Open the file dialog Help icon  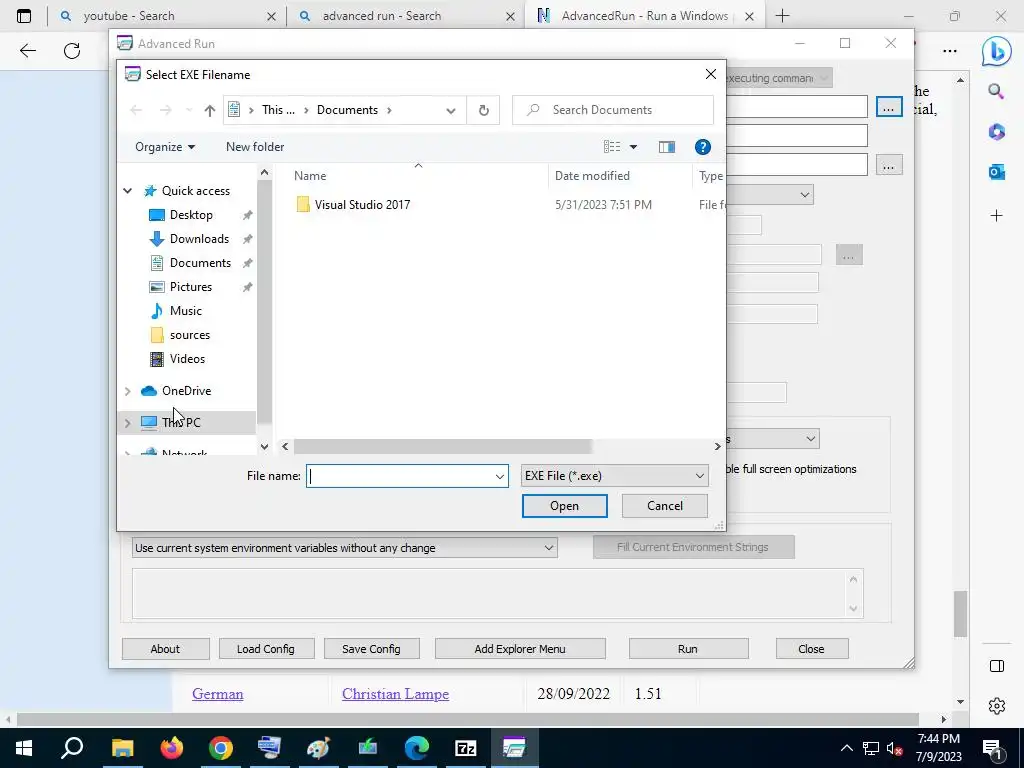pos(703,147)
